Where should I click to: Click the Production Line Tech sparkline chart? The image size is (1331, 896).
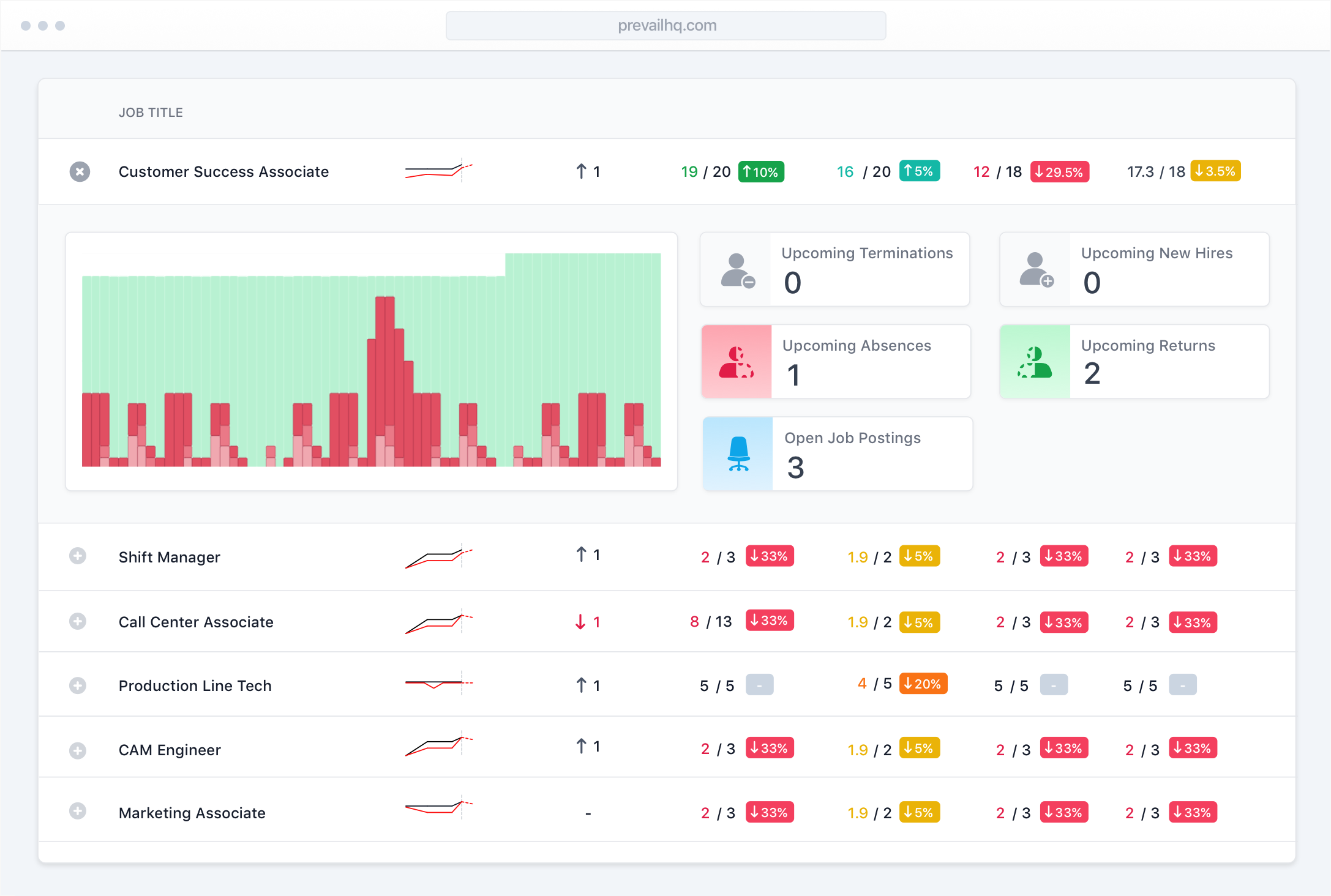click(x=438, y=684)
